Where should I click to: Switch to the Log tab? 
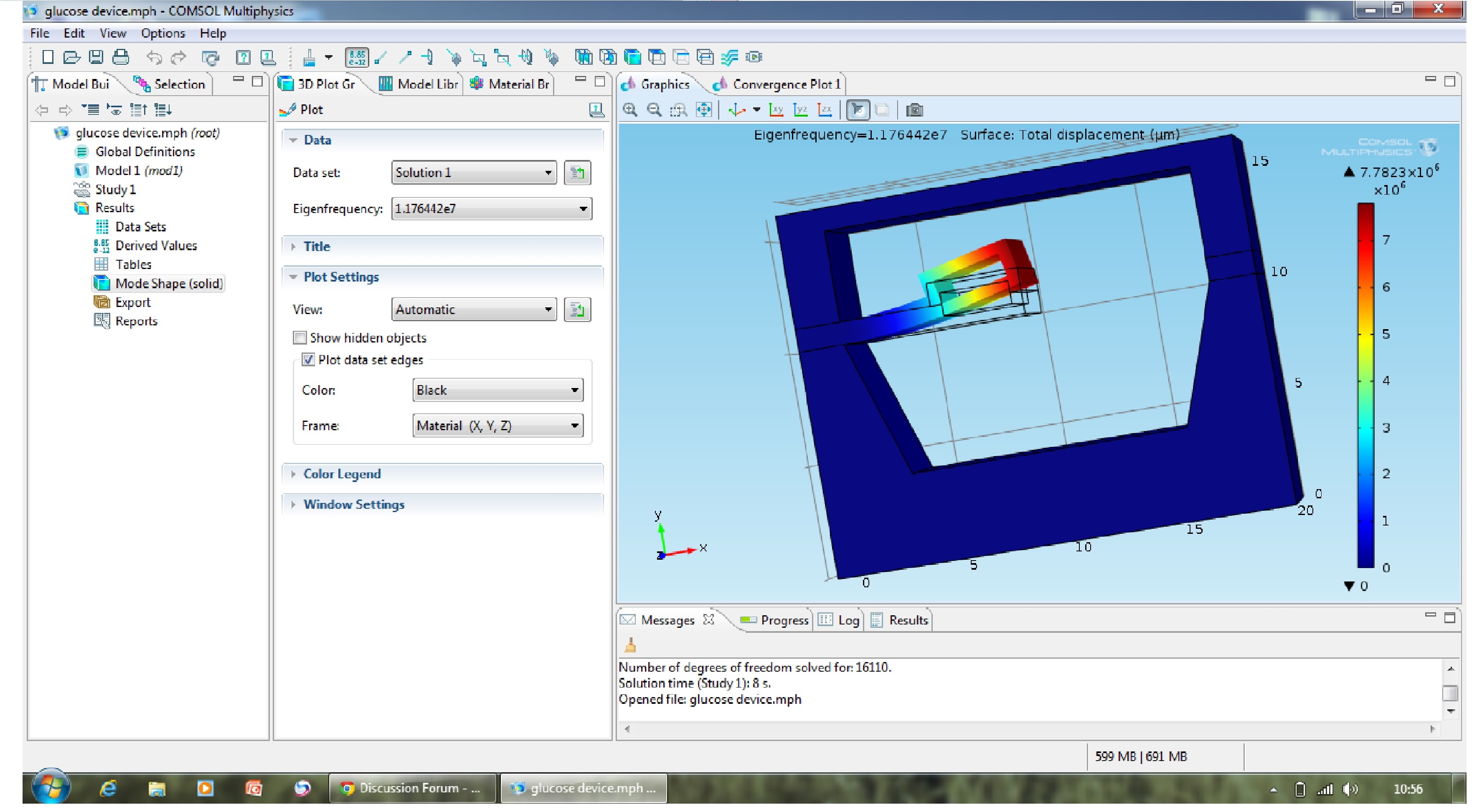pyautogui.click(x=840, y=621)
